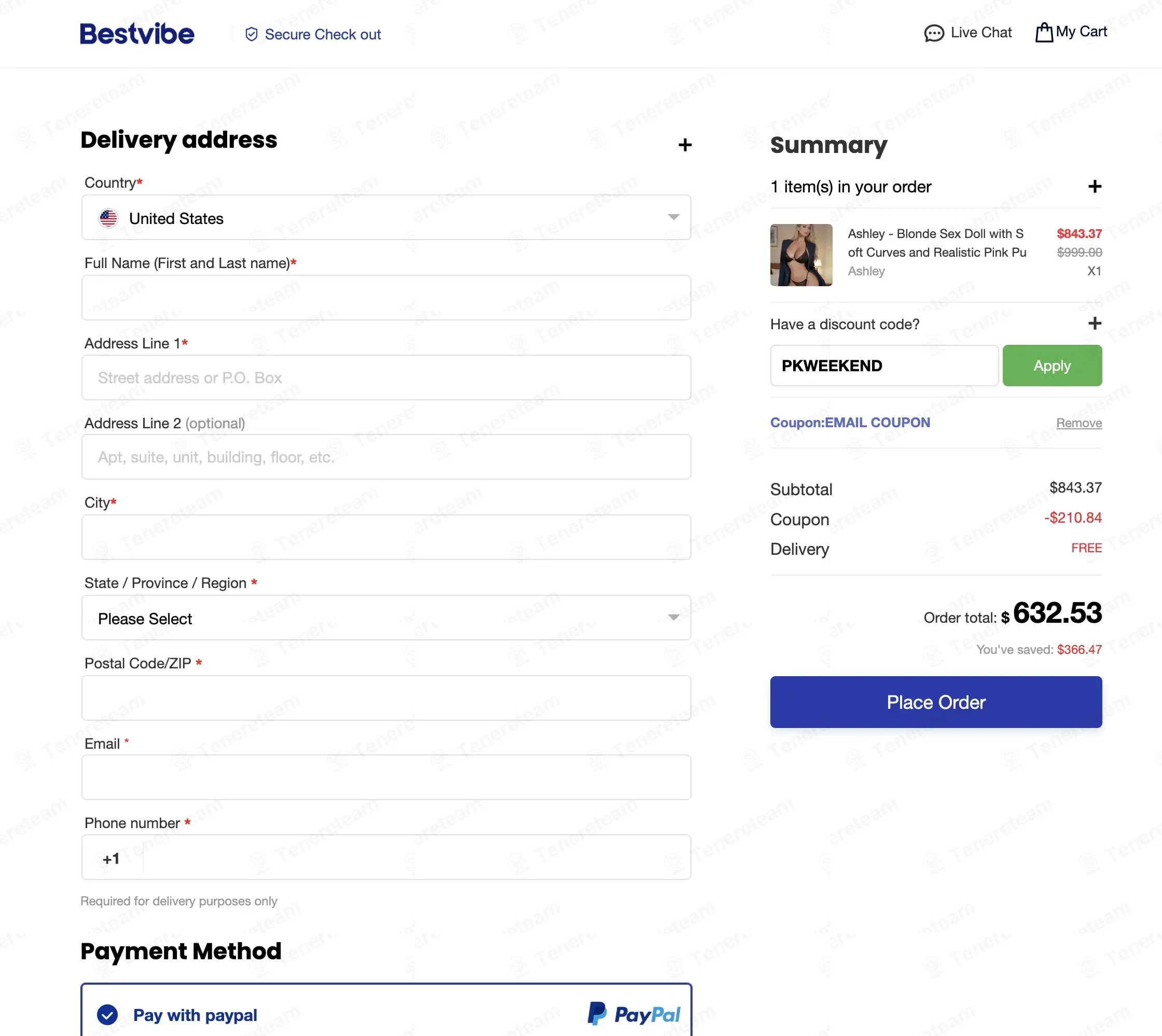Open the Country dropdown
This screenshot has width=1162, height=1036.
pyautogui.click(x=386, y=217)
